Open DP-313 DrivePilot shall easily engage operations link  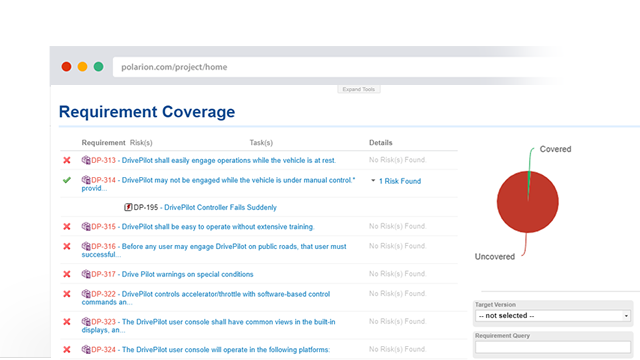213,160
